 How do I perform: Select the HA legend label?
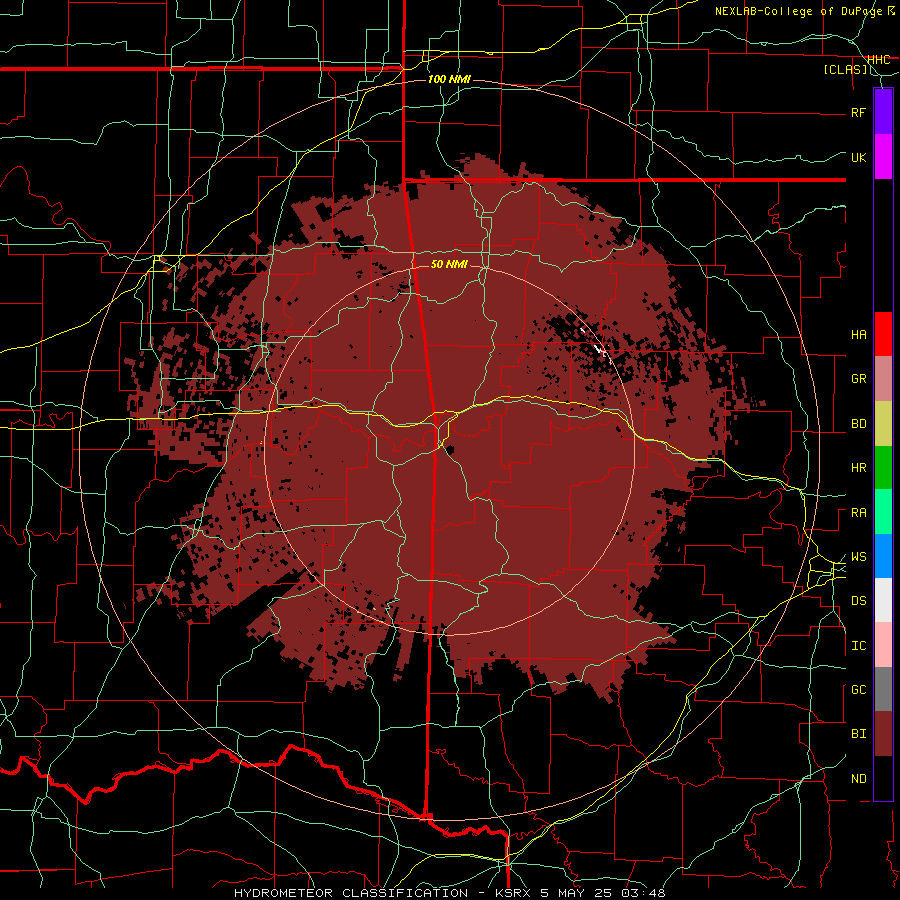[x=858, y=335]
